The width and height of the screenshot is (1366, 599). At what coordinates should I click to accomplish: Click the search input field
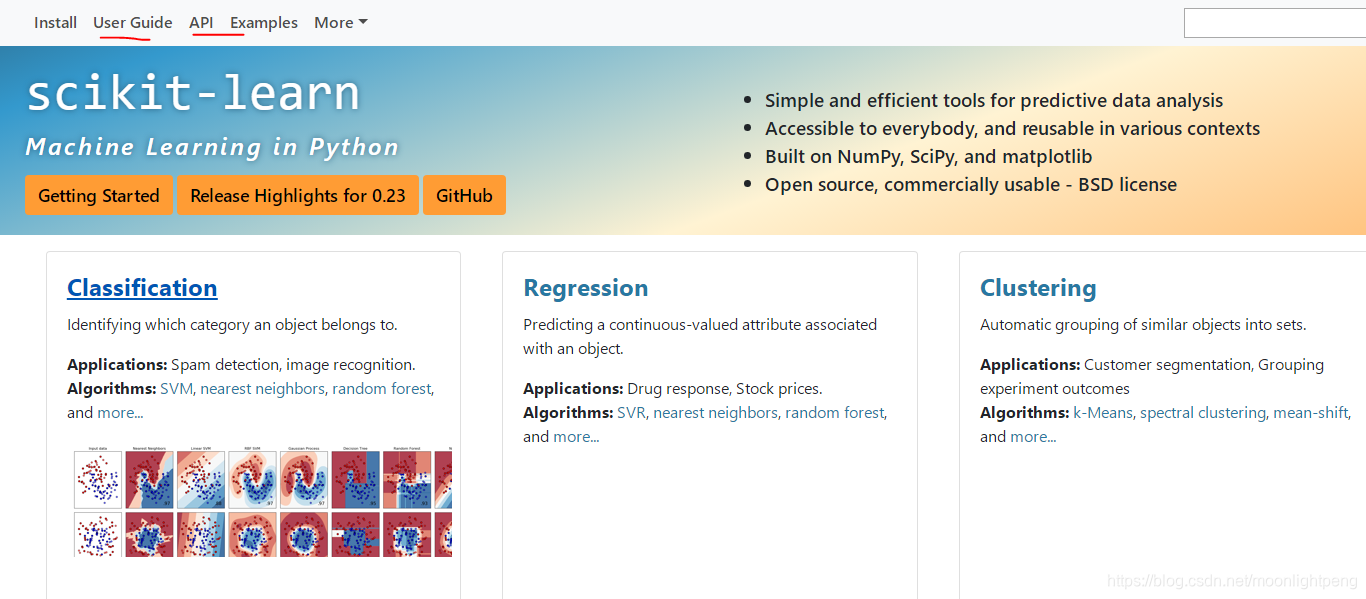pyautogui.click(x=1275, y=23)
